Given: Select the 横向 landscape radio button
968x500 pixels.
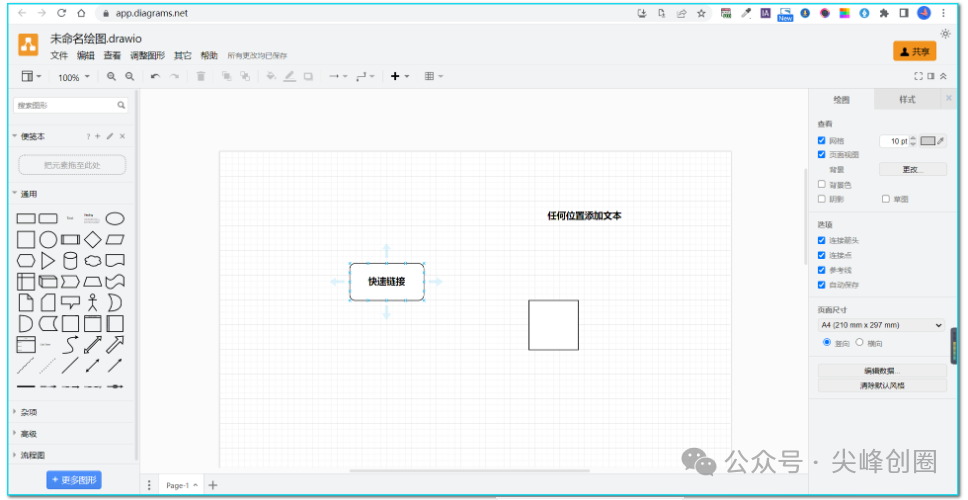Looking at the screenshot, I should [x=859, y=343].
